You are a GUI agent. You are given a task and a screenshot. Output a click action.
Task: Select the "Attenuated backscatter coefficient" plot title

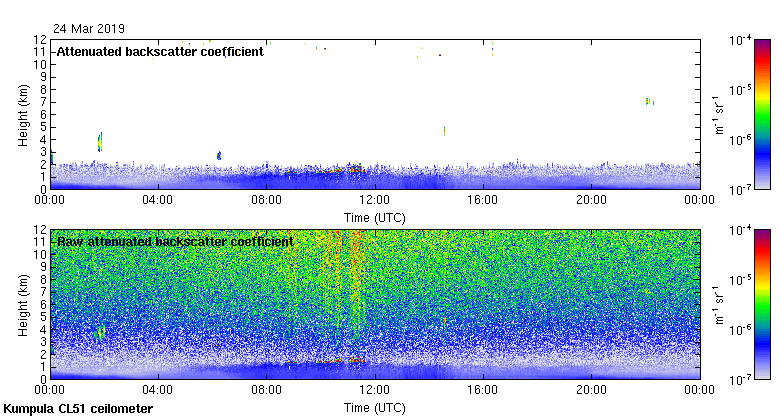160,52
